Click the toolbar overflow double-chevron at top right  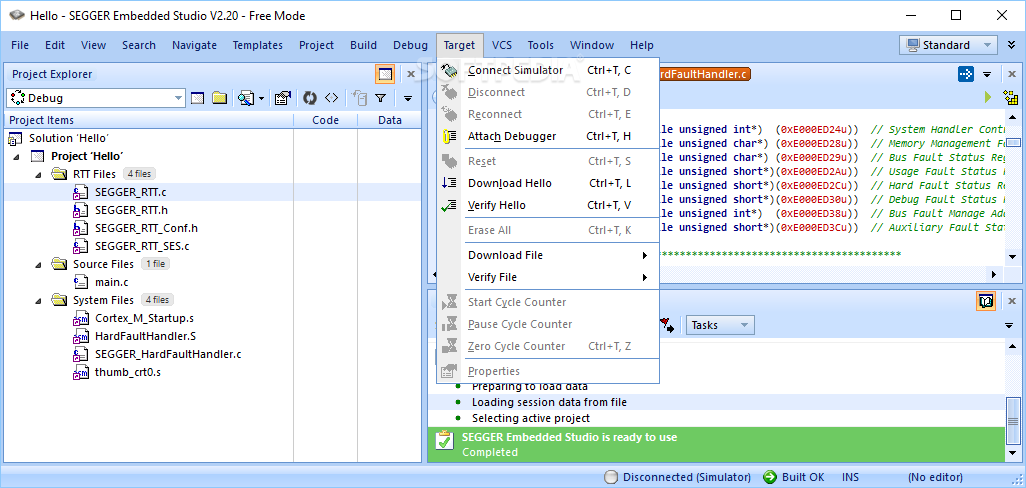click(1011, 45)
